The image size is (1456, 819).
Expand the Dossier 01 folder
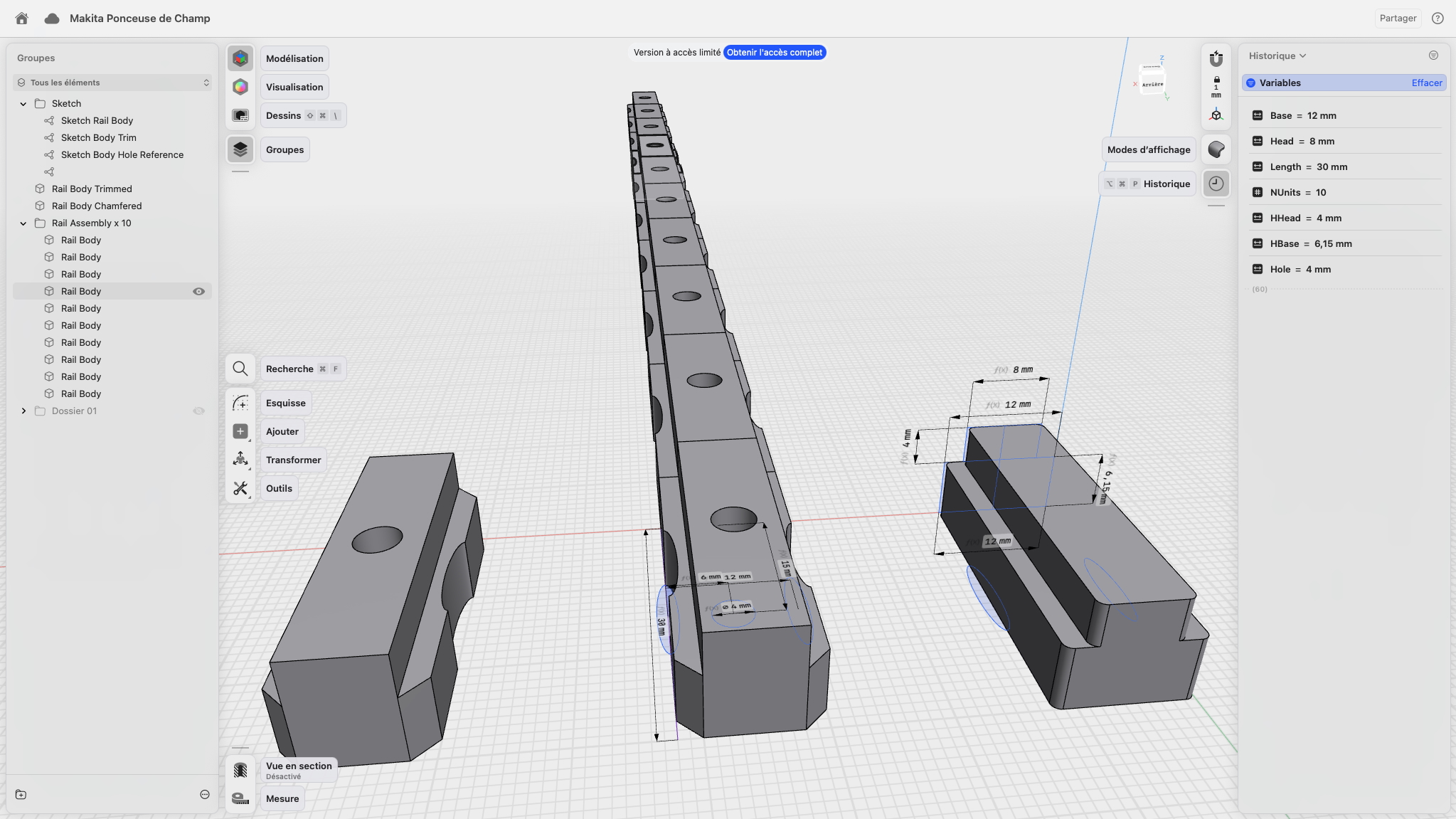[23, 411]
